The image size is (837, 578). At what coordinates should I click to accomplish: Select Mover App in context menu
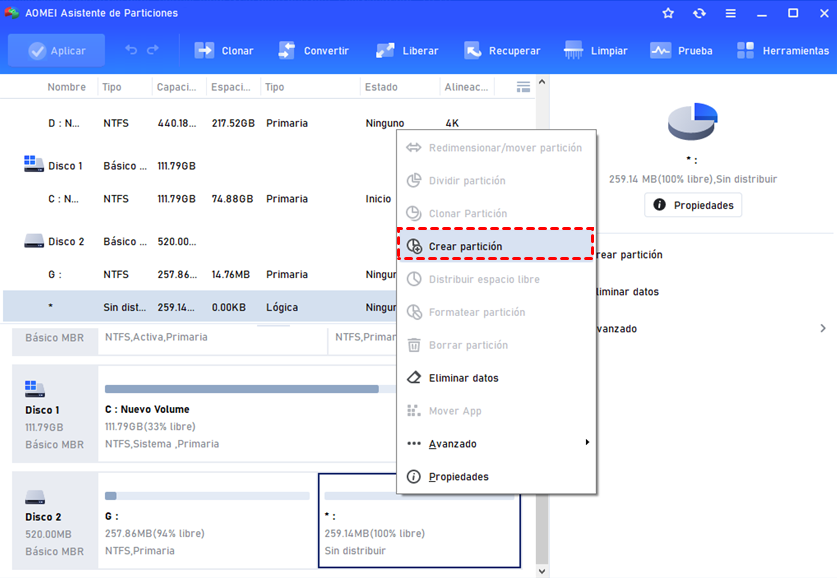[x=496, y=411]
